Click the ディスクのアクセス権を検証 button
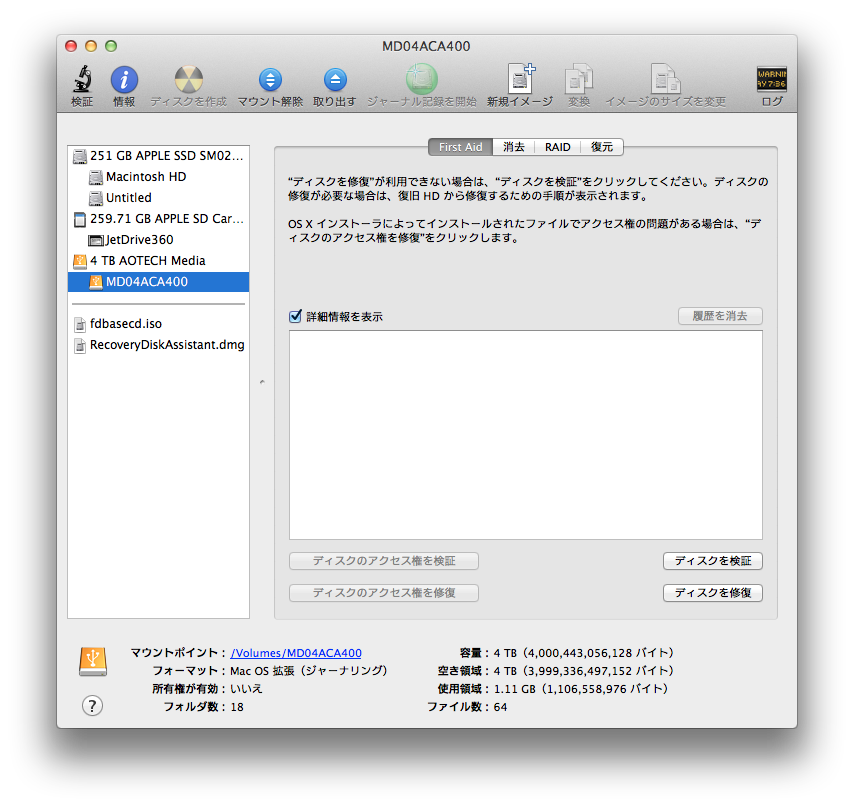The height and width of the screenshot is (807, 854). (384, 561)
